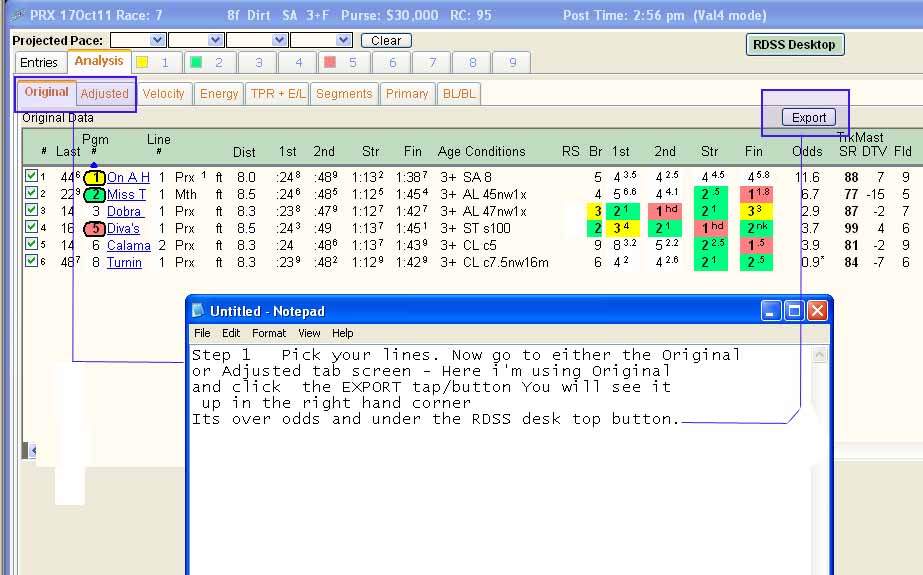Image resolution: width=923 pixels, height=575 pixels.
Task: Click inside the Notepad text area
Action: click(x=499, y=460)
